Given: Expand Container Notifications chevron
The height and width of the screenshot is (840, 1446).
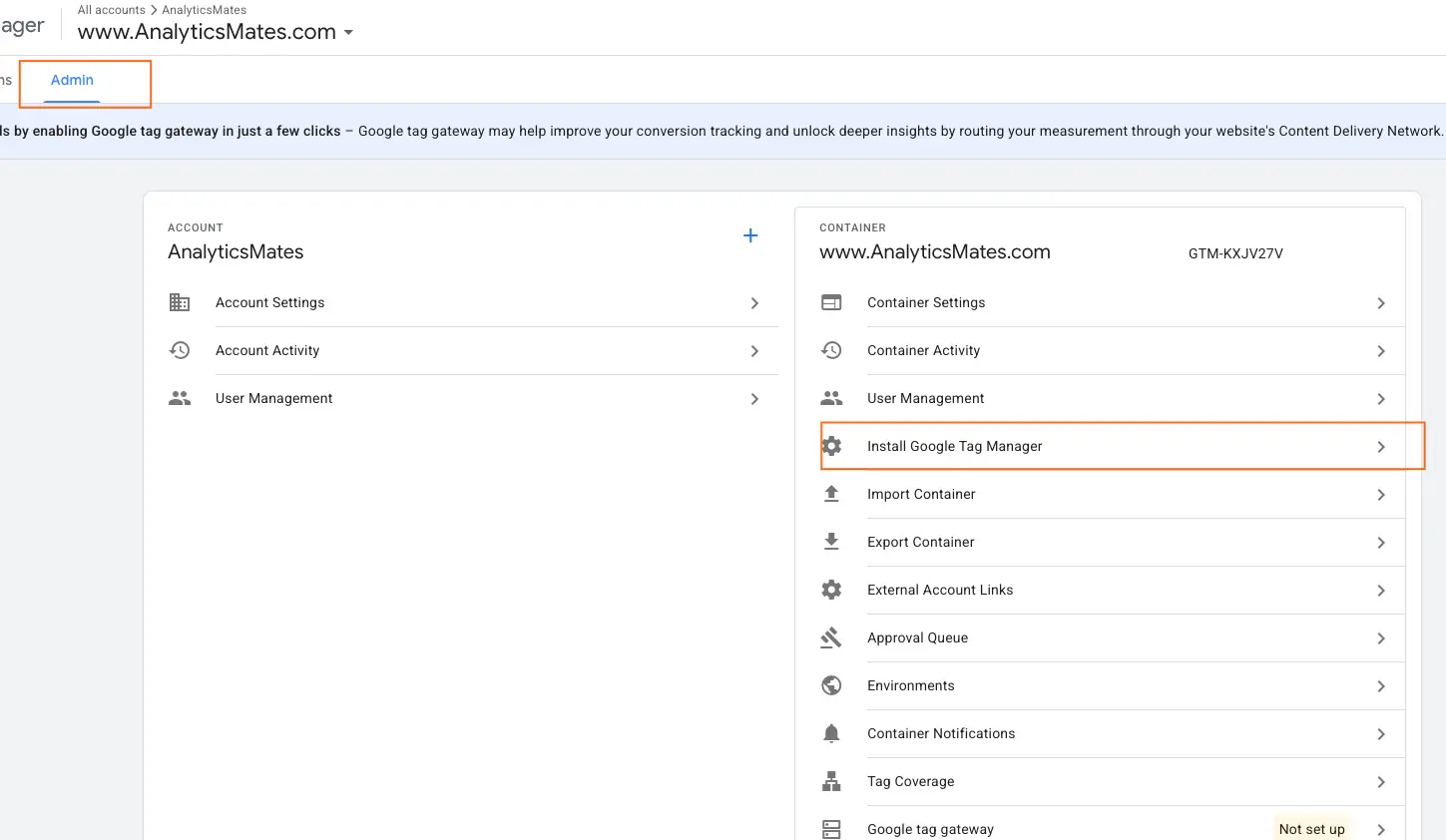Looking at the screenshot, I should (x=1381, y=734).
